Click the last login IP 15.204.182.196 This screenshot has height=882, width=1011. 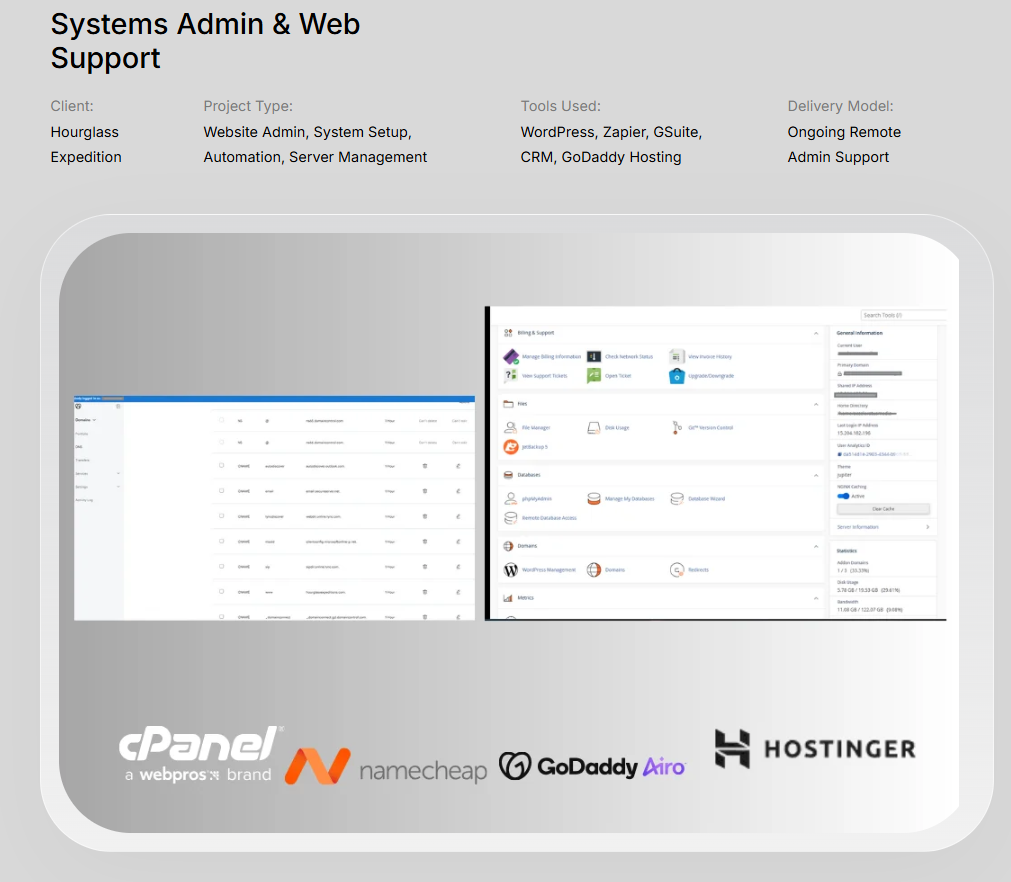pyautogui.click(x=854, y=433)
